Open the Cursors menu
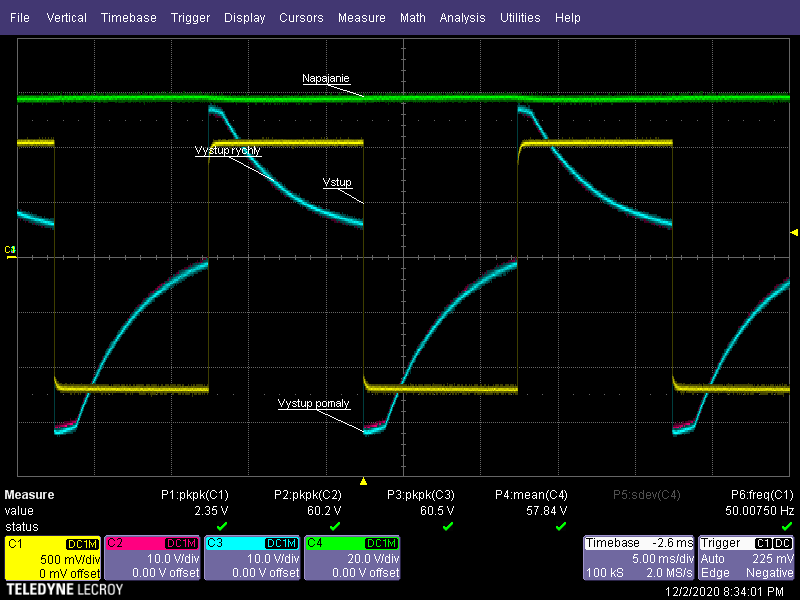This screenshot has height=600, width=800. (301, 18)
